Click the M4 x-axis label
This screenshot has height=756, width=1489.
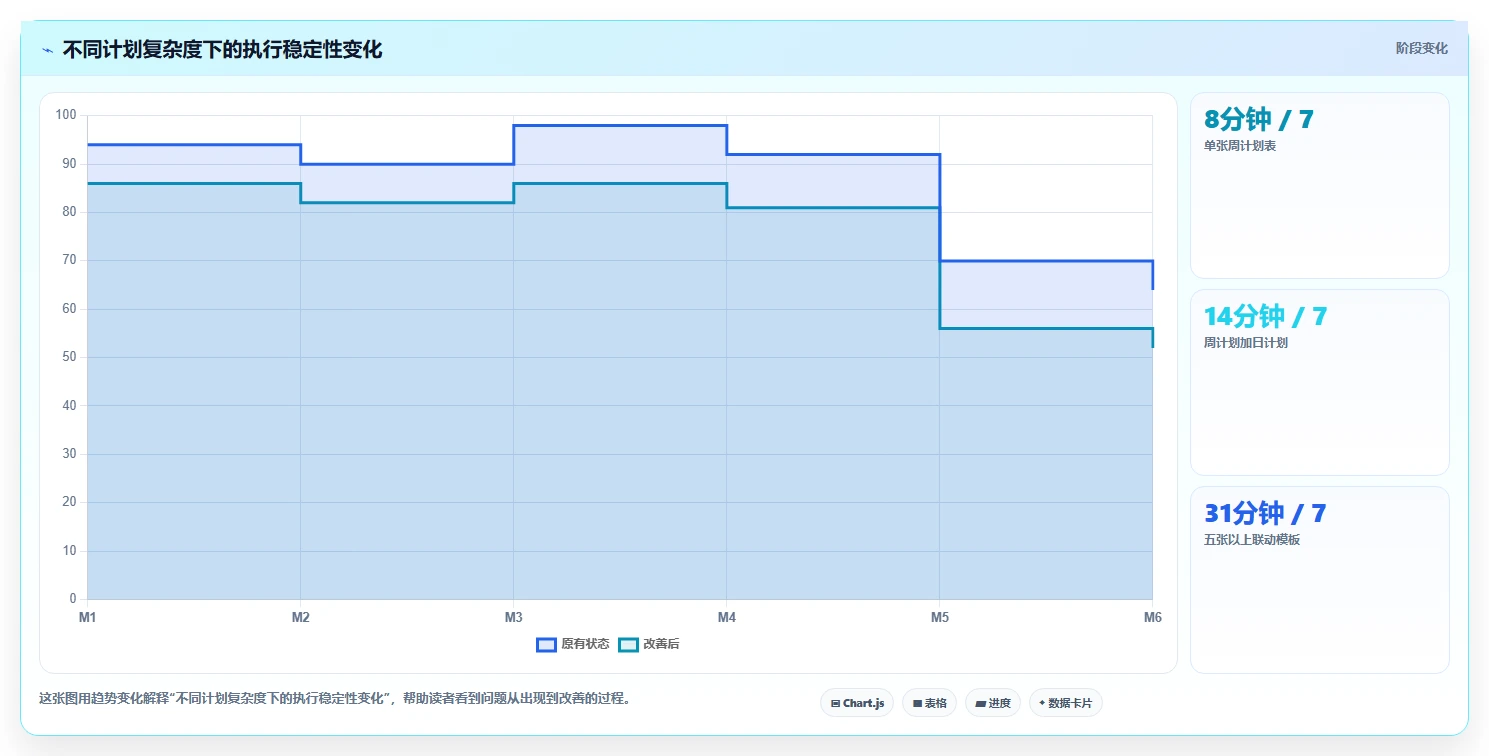(x=727, y=617)
